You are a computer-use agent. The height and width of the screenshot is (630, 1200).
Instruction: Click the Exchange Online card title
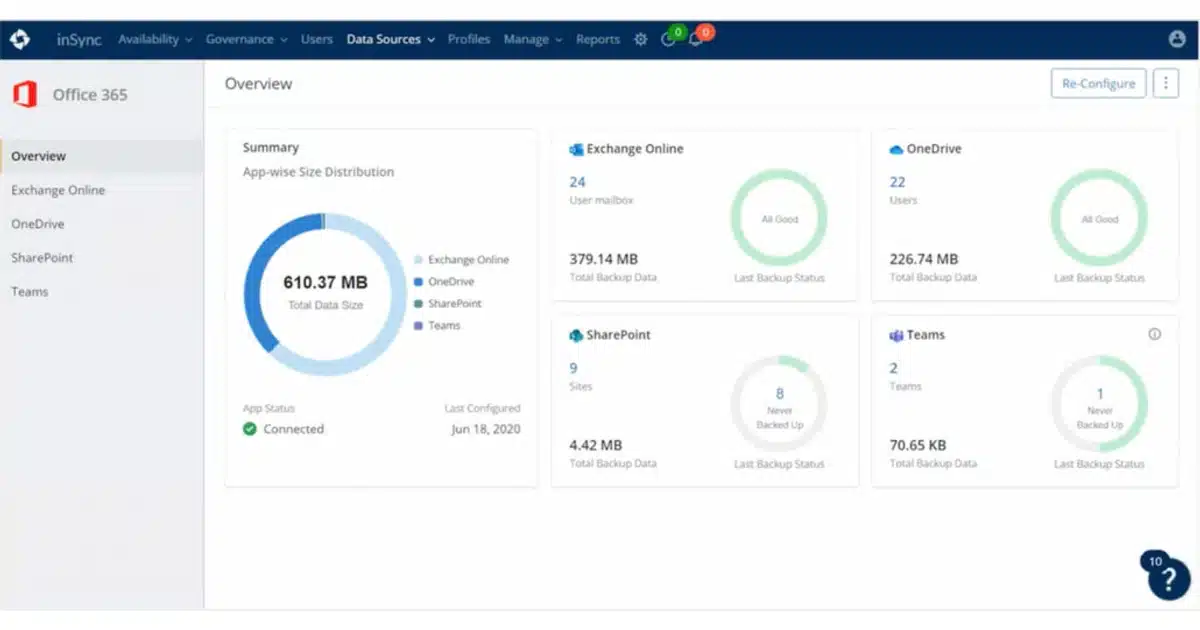pos(635,149)
